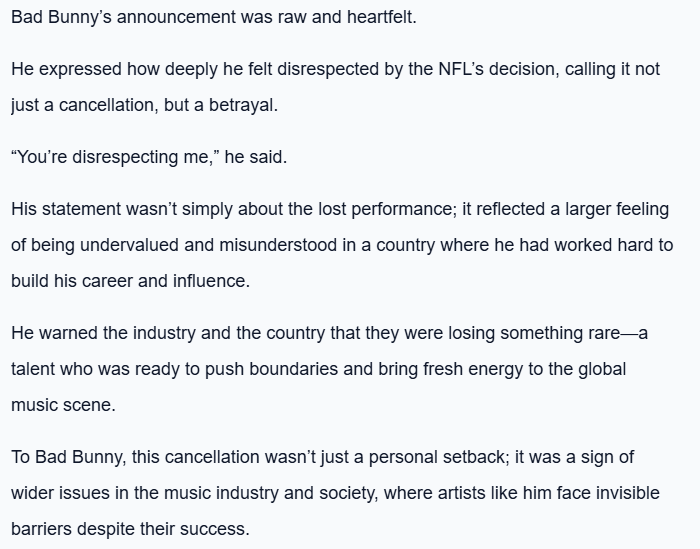Click the short line "music scene."
700x549 pixels.
[x=59, y=405]
